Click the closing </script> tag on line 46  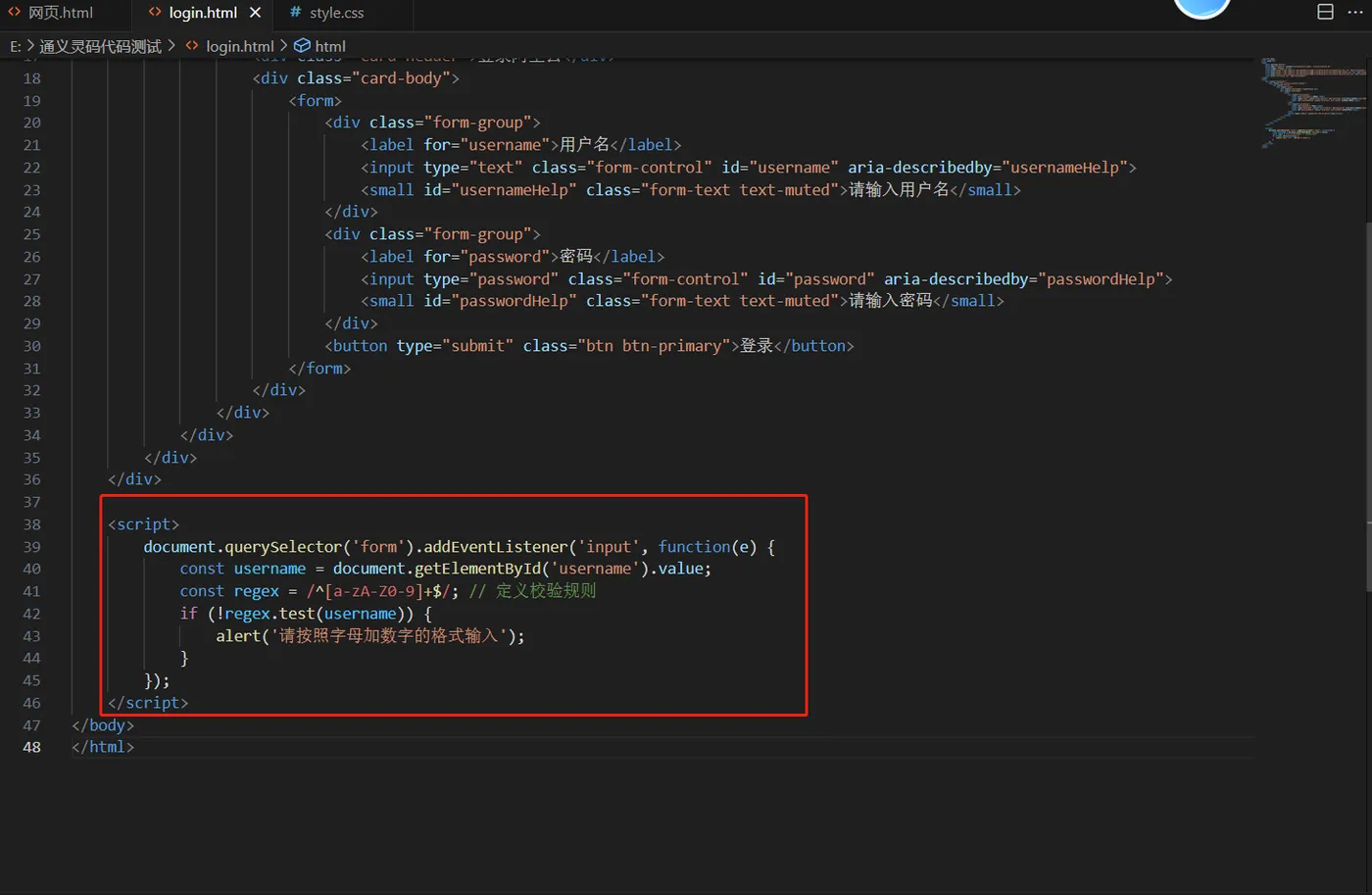(148, 703)
